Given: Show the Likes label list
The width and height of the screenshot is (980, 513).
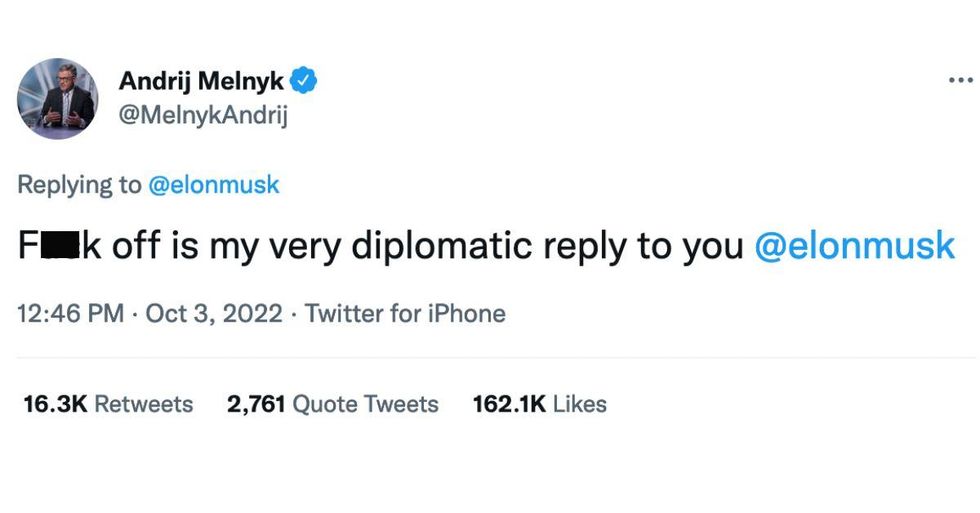Looking at the screenshot, I should coord(580,404).
